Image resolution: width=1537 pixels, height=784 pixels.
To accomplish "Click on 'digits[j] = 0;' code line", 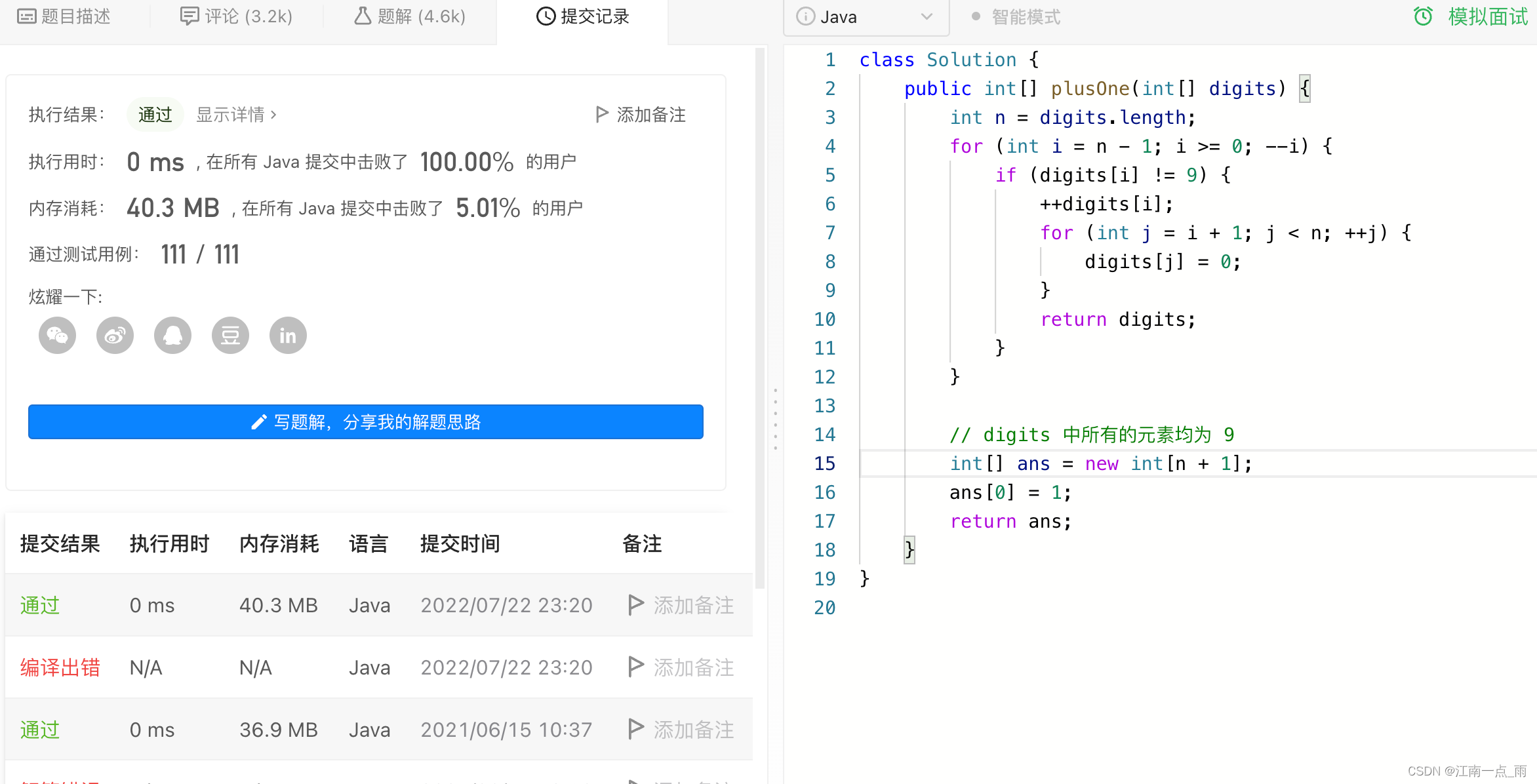I will pyautogui.click(x=1163, y=262).
